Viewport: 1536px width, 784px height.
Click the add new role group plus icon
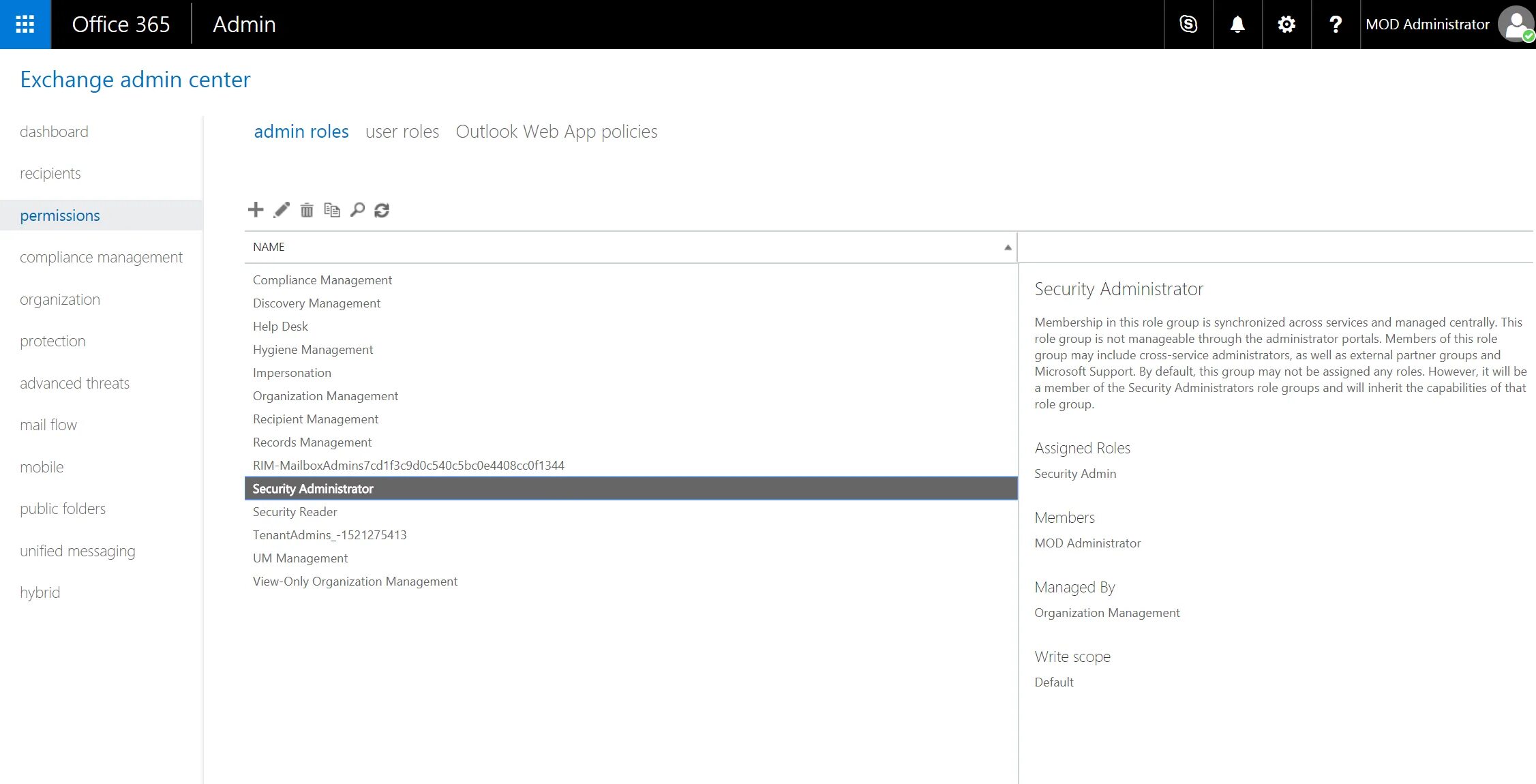[256, 210]
